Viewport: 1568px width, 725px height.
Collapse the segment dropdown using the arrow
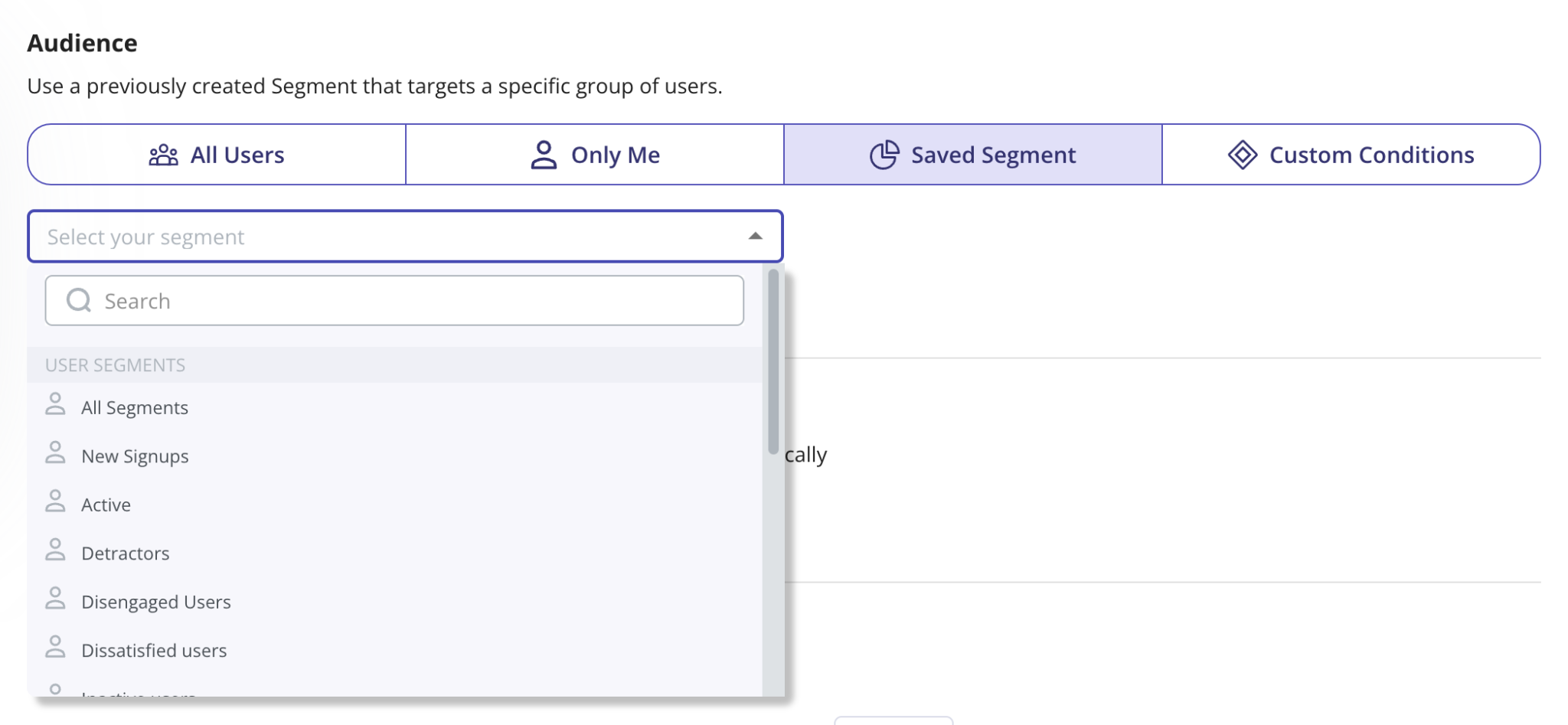tap(755, 237)
